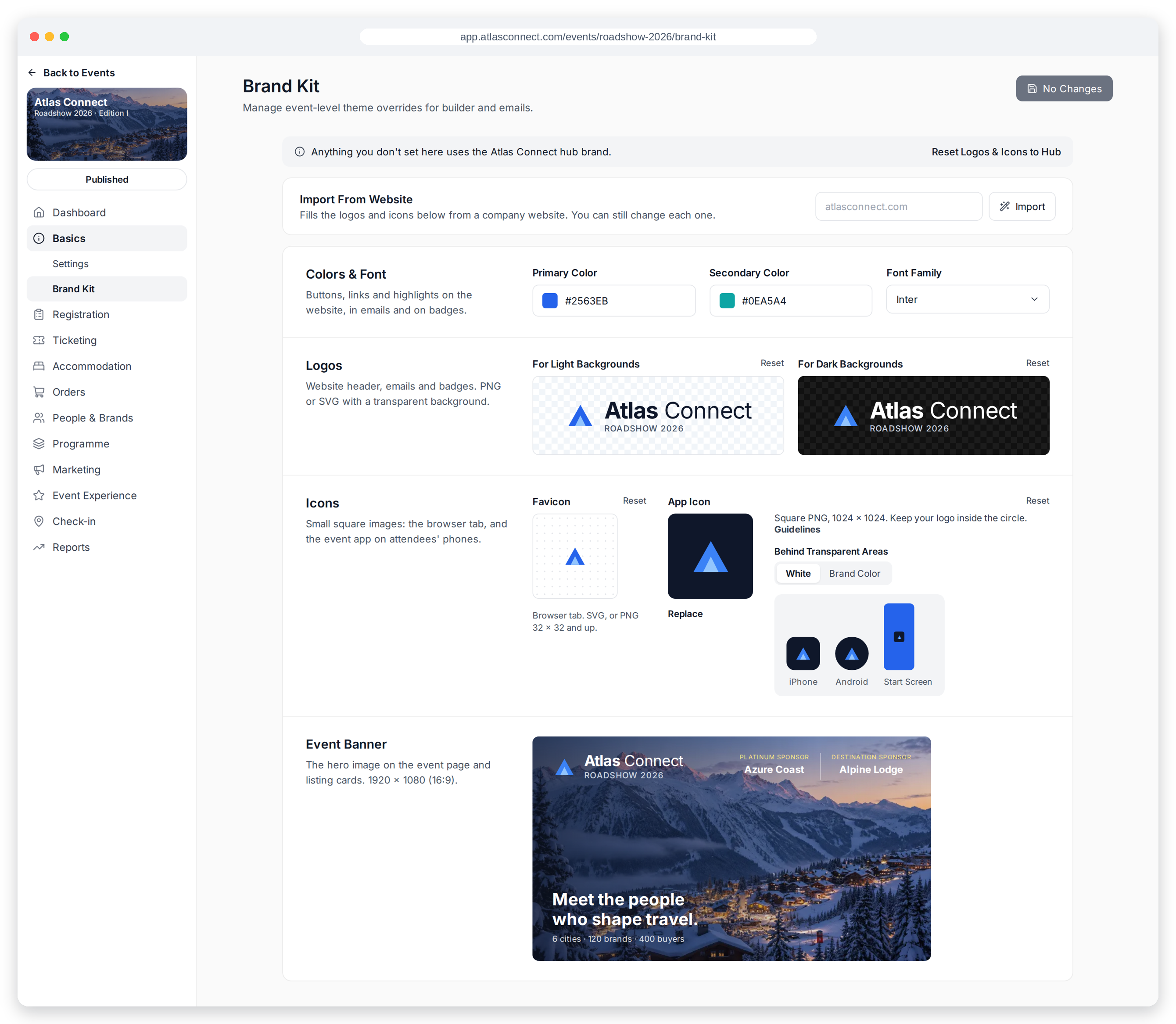Image resolution: width=1176 pixels, height=1024 pixels.
Task: Click Replace under the App Icon
Action: 685,614
